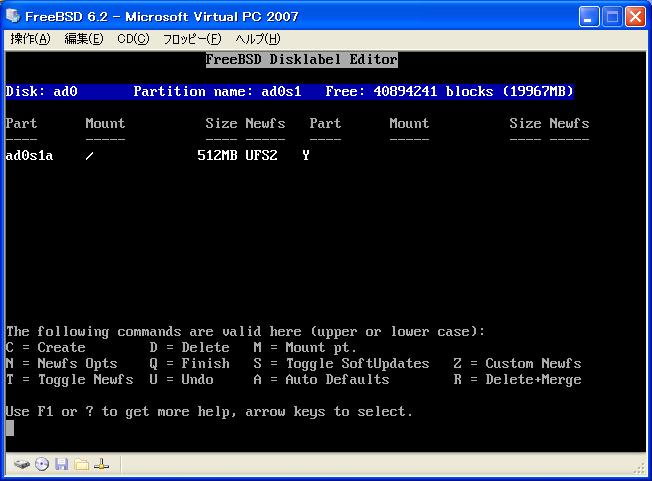Click the window resize grip corner

(x=640, y=469)
